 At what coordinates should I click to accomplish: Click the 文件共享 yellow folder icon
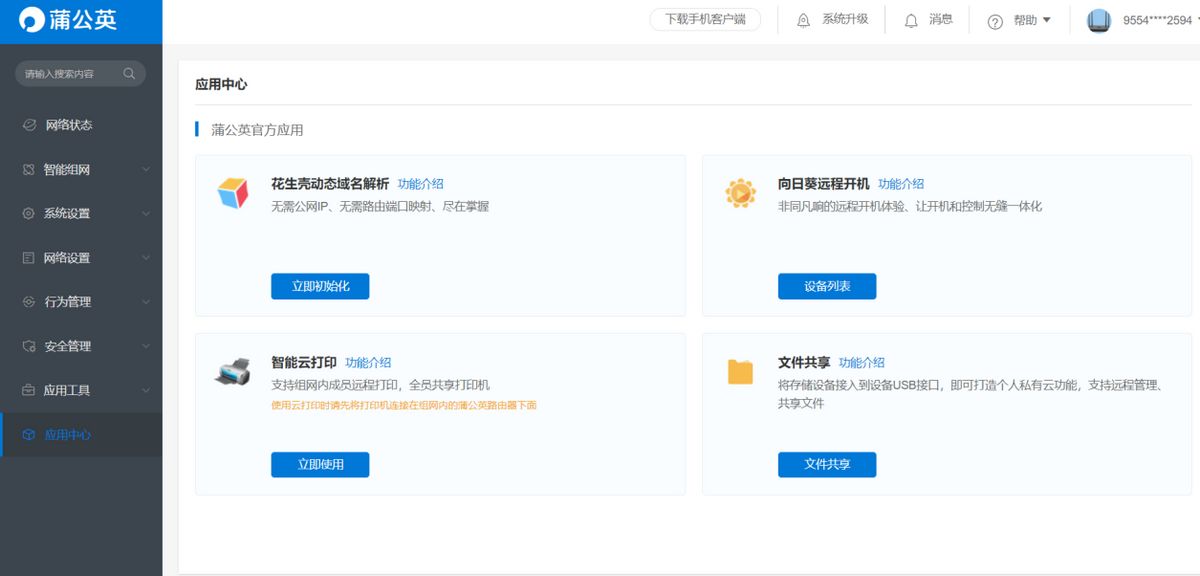pos(740,371)
